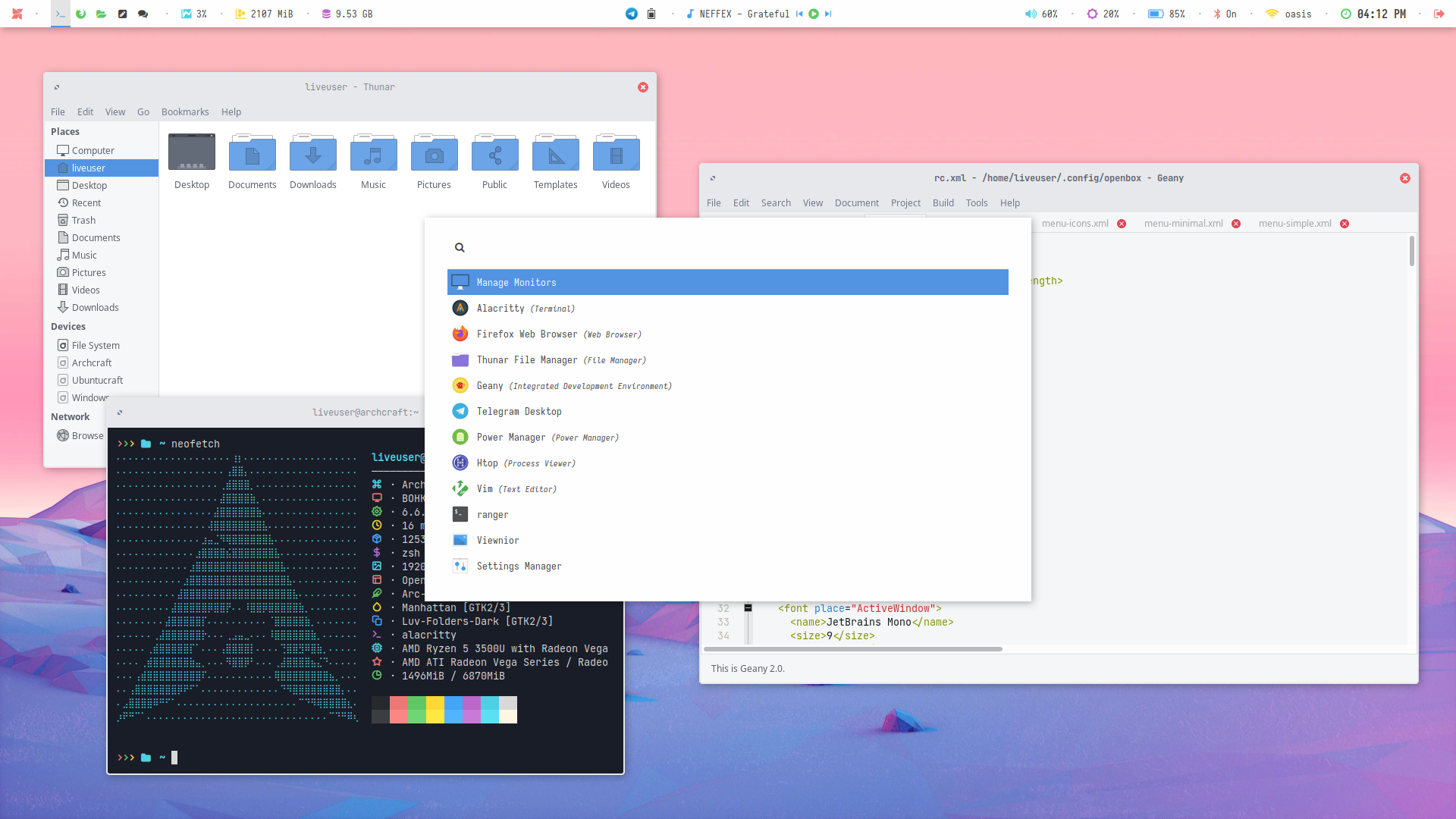Skip to the next music track
Viewport: 1456px width, 819px height.
tap(828, 14)
